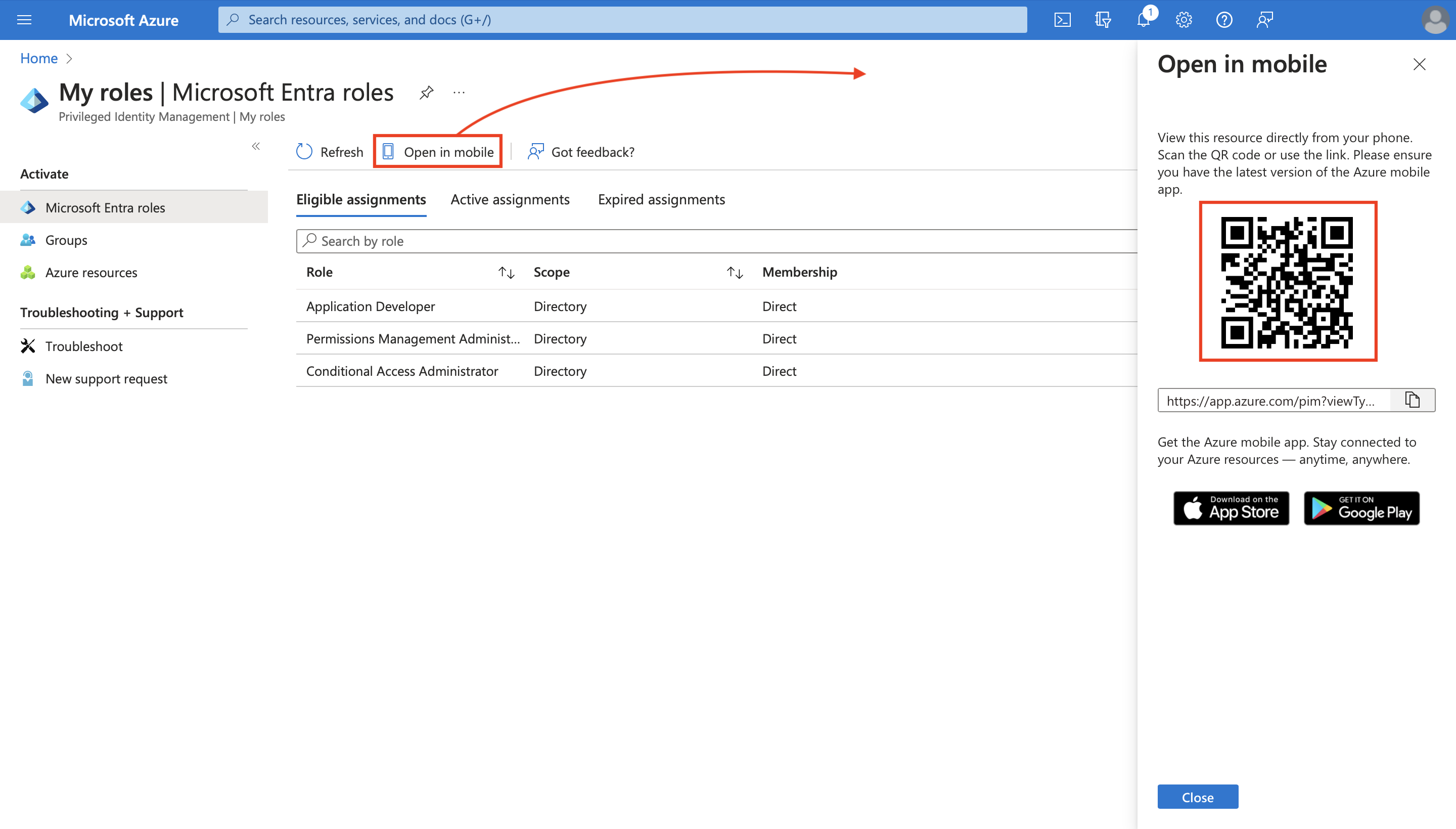Image resolution: width=1456 pixels, height=829 pixels.
Task: Switch to the Active assignments tab
Action: click(510, 199)
